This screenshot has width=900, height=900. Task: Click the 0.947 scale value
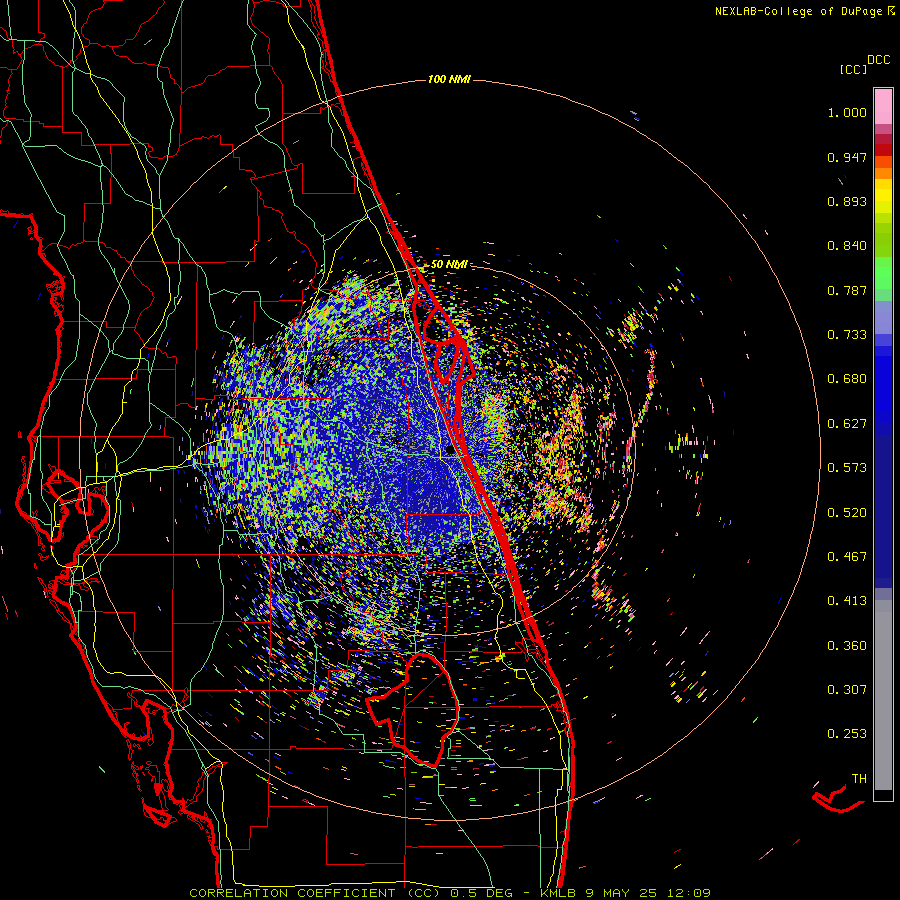click(847, 157)
